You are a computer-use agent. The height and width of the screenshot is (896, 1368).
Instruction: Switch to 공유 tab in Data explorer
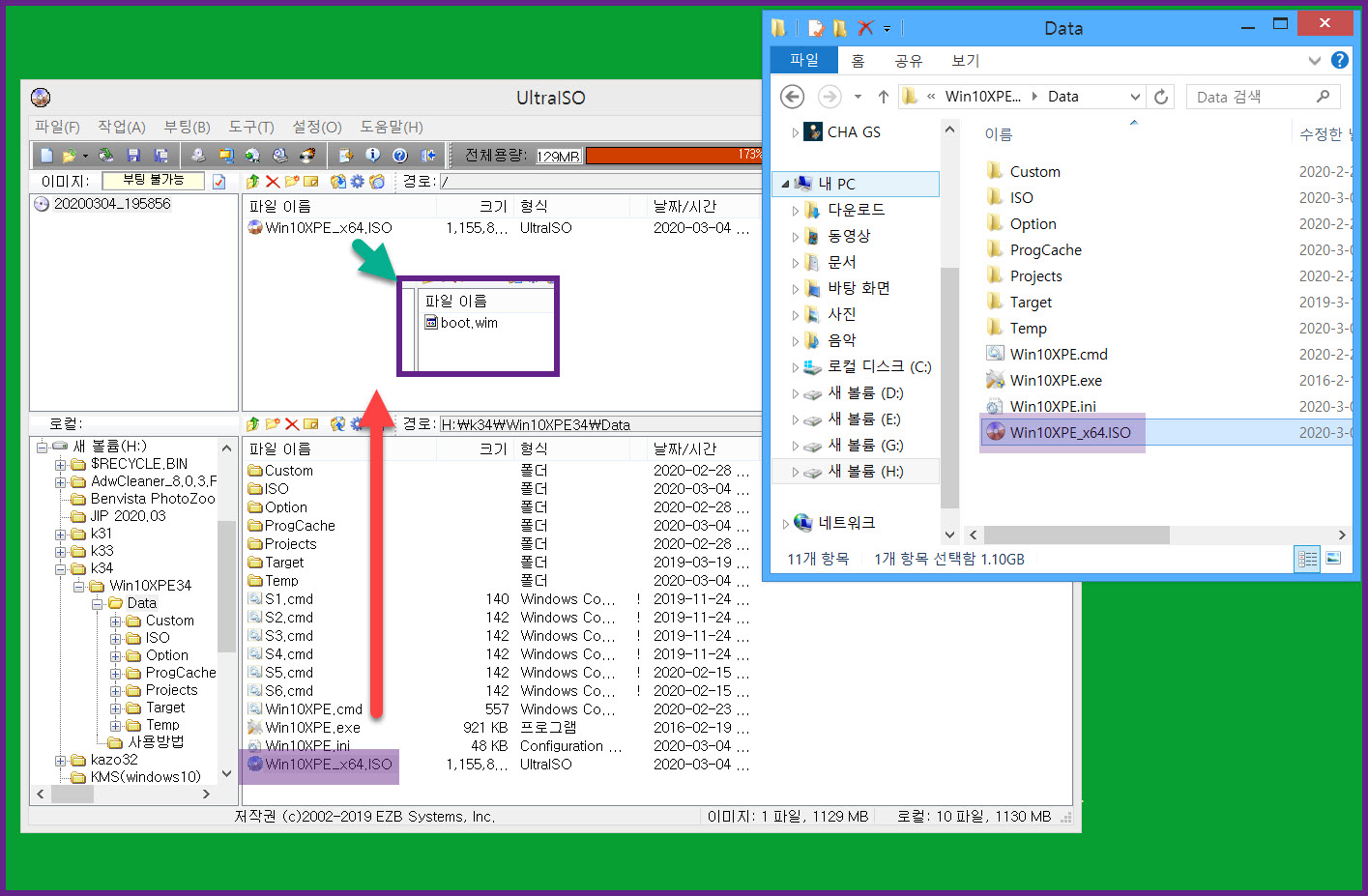point(908,60)
